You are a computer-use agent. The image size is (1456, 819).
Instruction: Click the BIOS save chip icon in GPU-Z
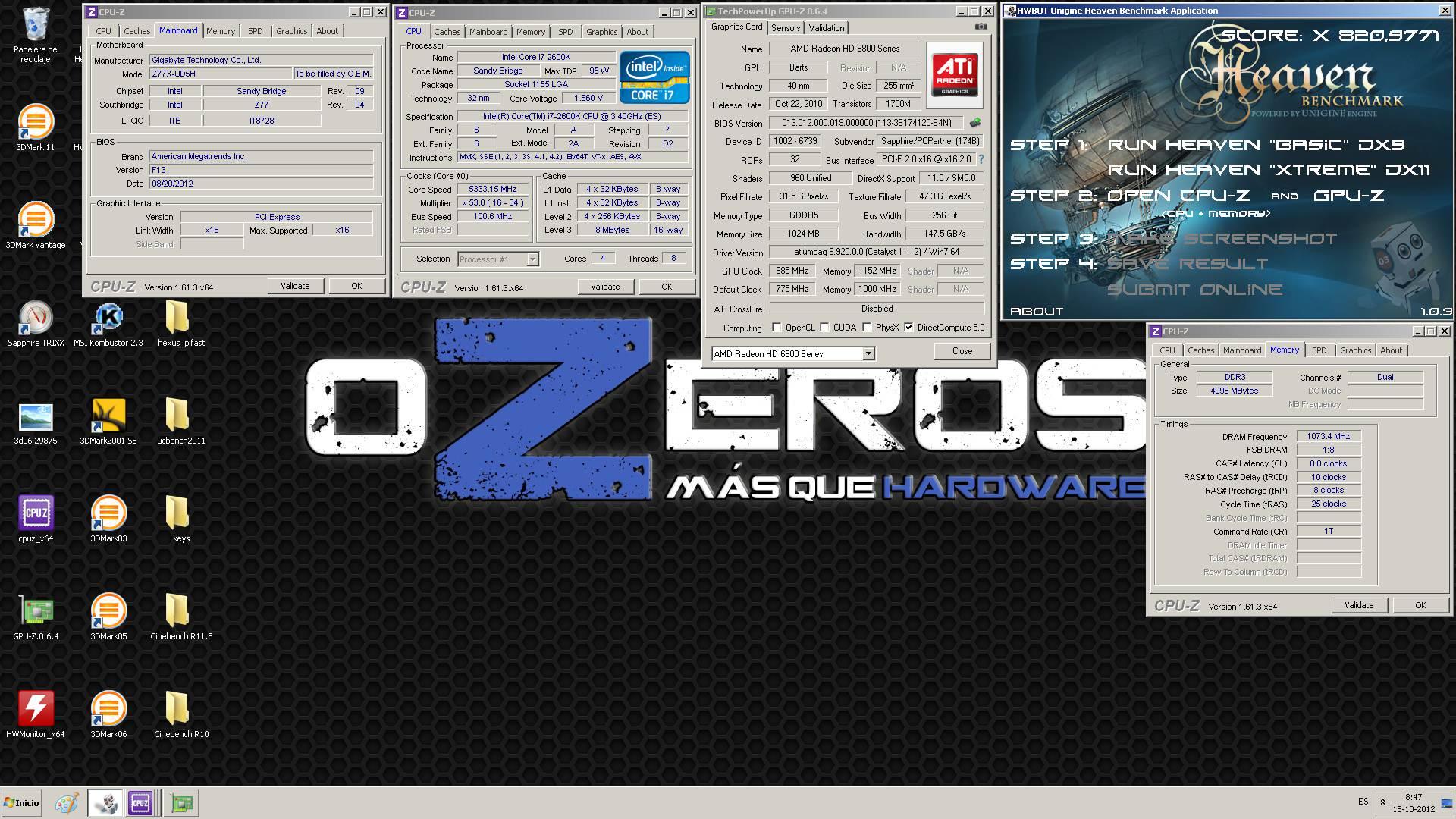click(975, 122)
